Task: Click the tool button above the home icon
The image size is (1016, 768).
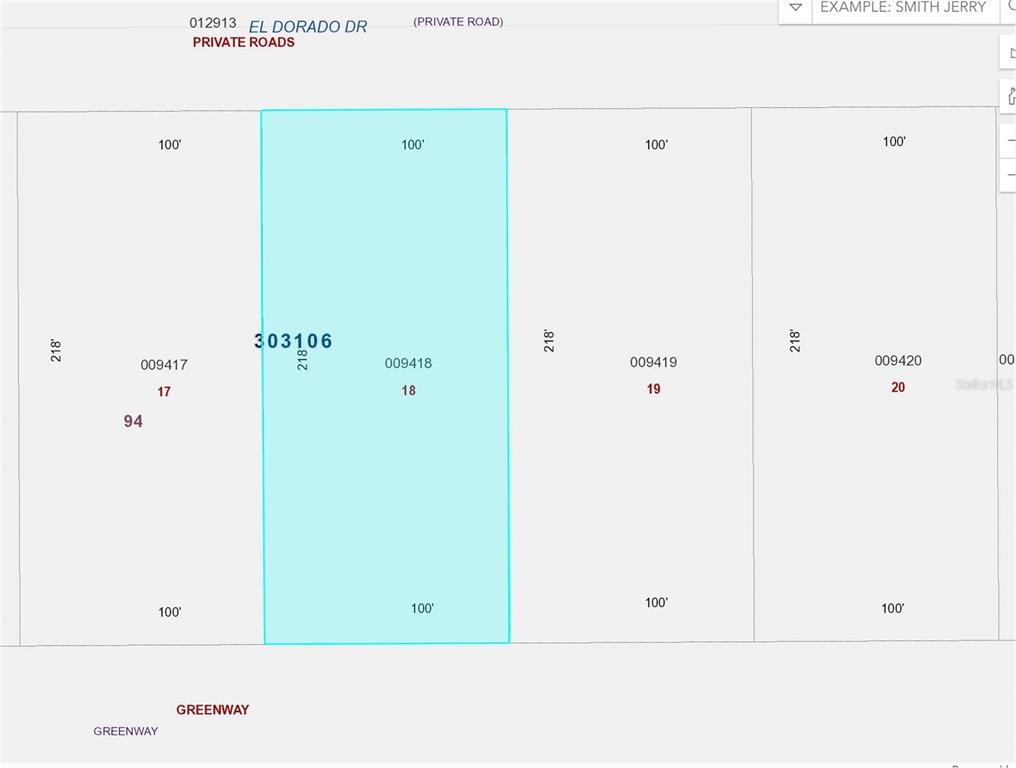Action: (1009, 52)
